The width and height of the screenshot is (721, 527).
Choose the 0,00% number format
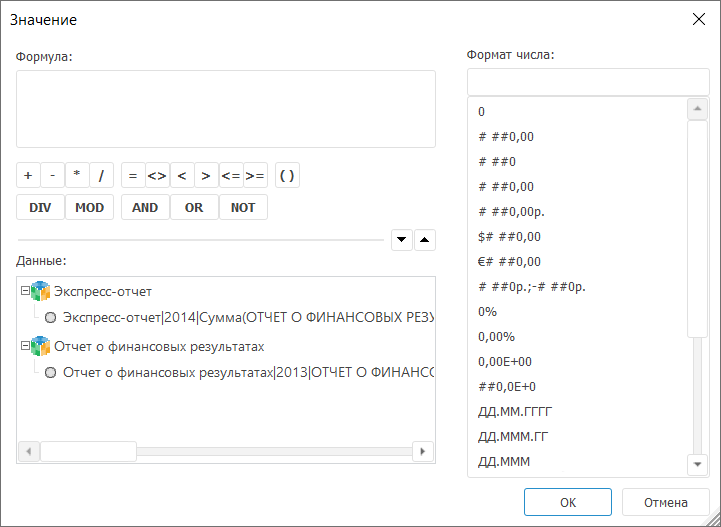coord(496,337)
